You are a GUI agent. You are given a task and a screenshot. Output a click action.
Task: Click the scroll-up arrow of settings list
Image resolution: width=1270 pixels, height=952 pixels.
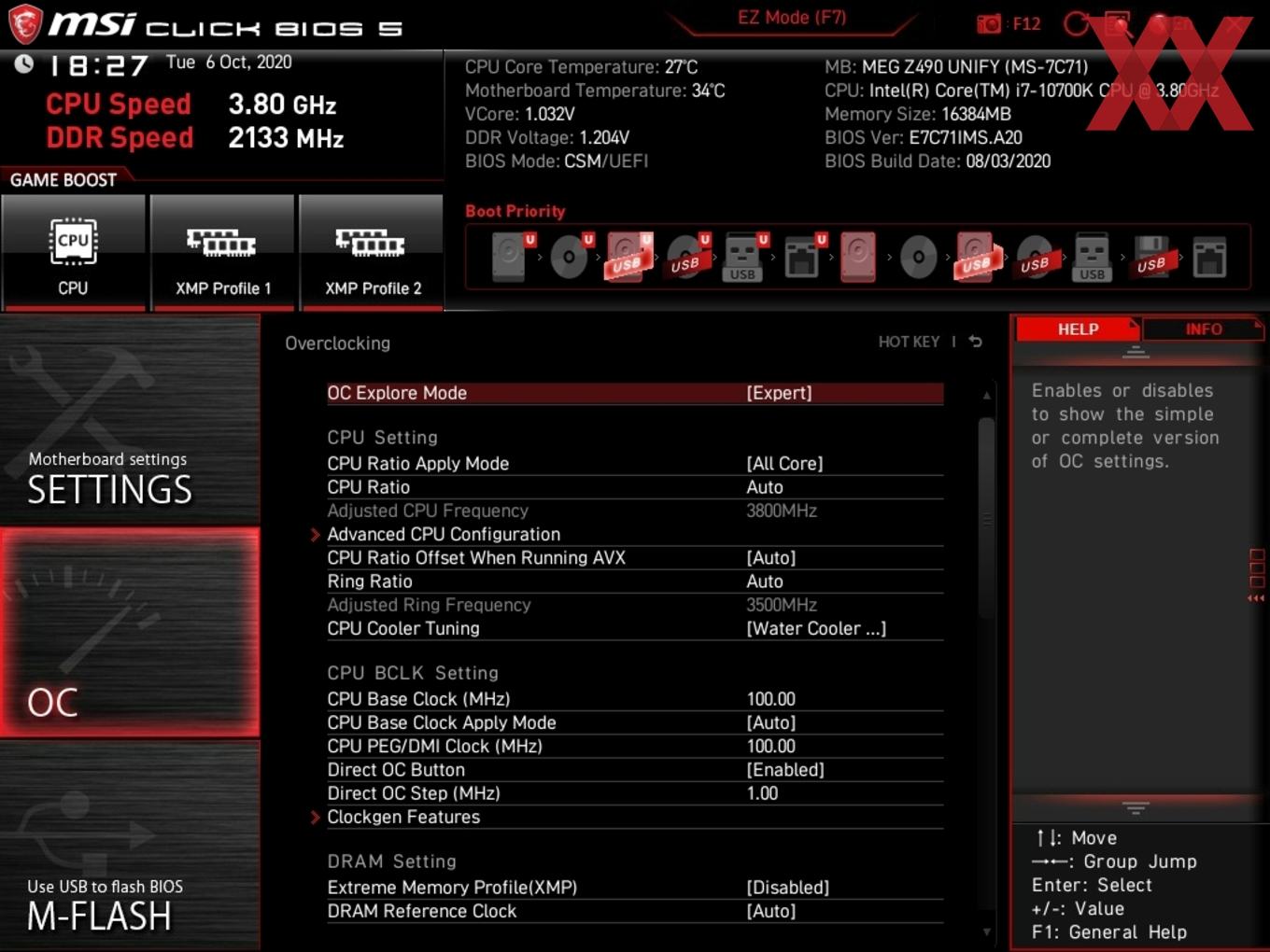point(986,396)
